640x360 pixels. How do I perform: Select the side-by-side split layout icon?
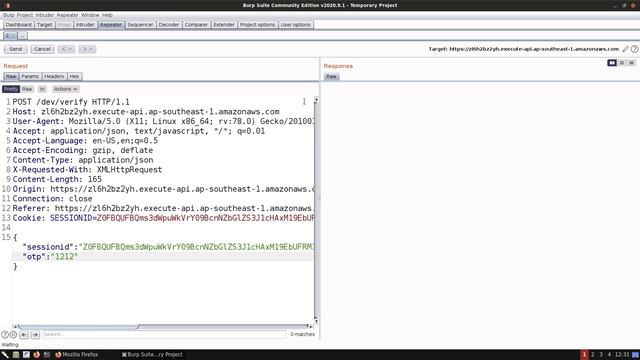(x=611, y=63)
